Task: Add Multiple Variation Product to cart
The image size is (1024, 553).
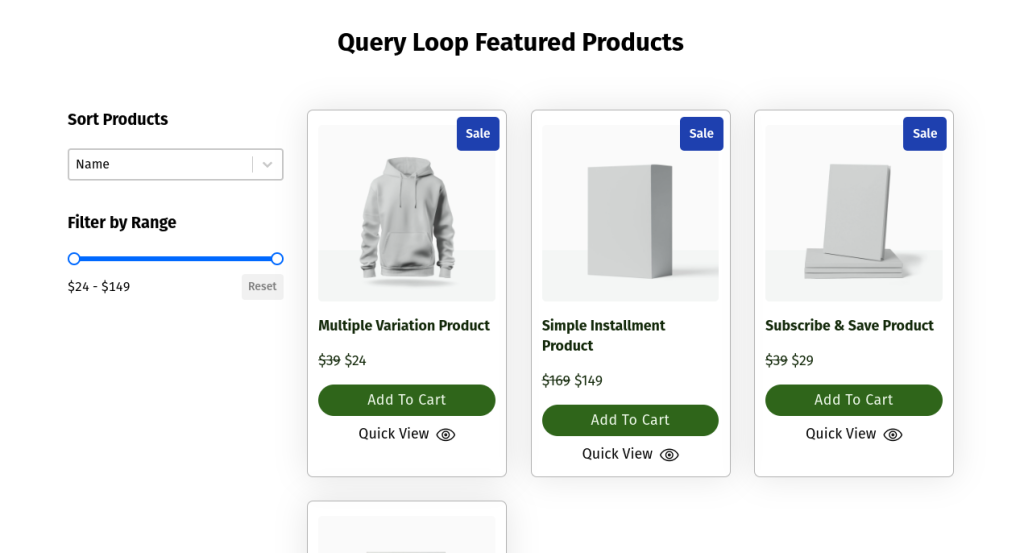Action: pos(406,400)
